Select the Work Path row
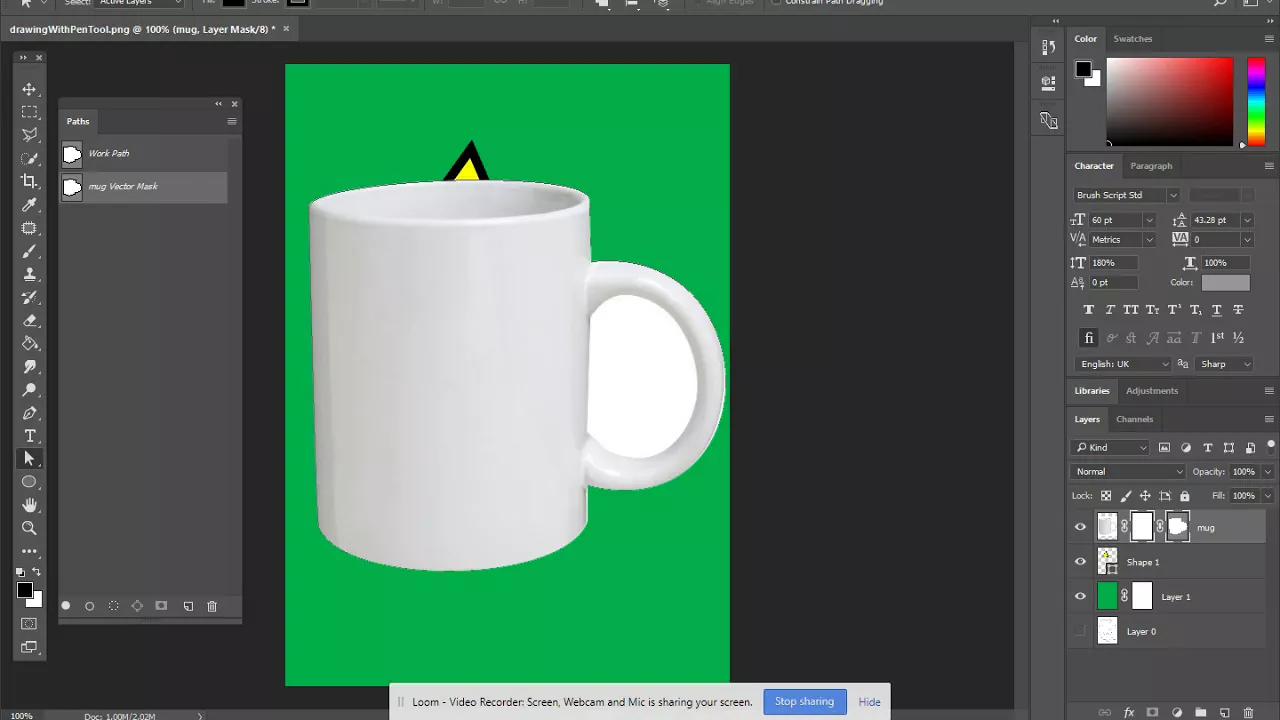 click(143, 154)
